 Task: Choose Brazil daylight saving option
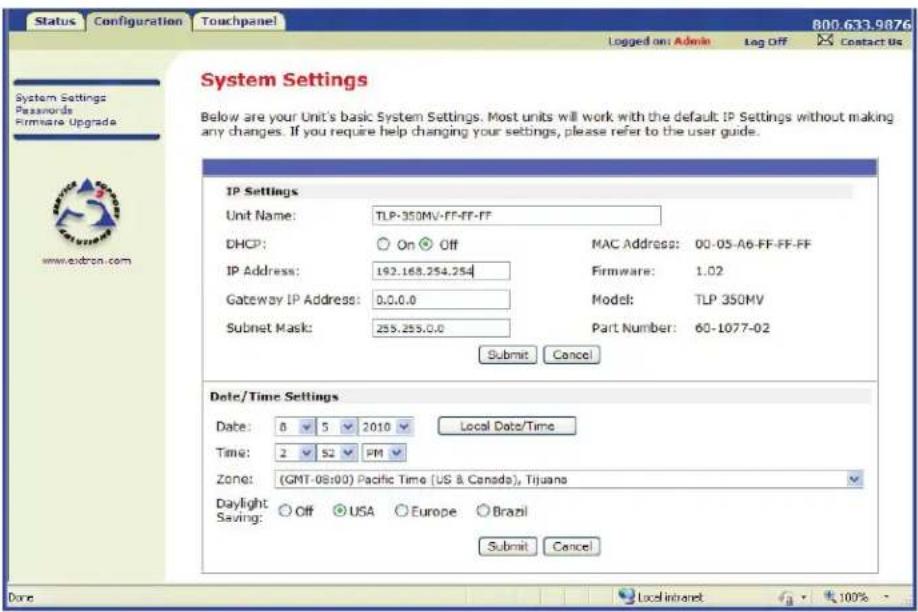482,511
